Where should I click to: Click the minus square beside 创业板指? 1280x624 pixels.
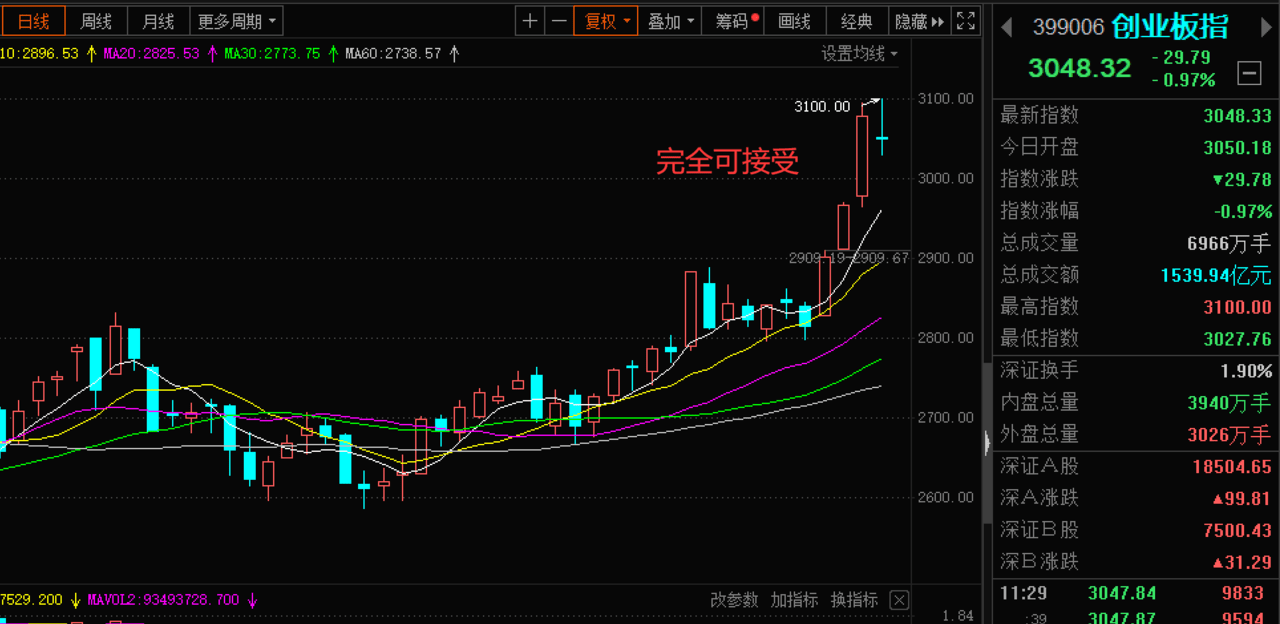pos(1249,72)
